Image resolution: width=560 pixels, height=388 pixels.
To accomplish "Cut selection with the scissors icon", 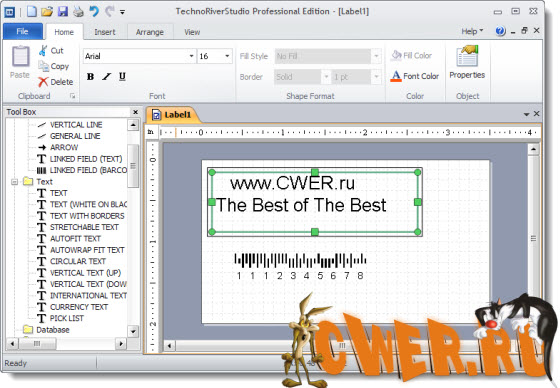I will click(43, 51).
